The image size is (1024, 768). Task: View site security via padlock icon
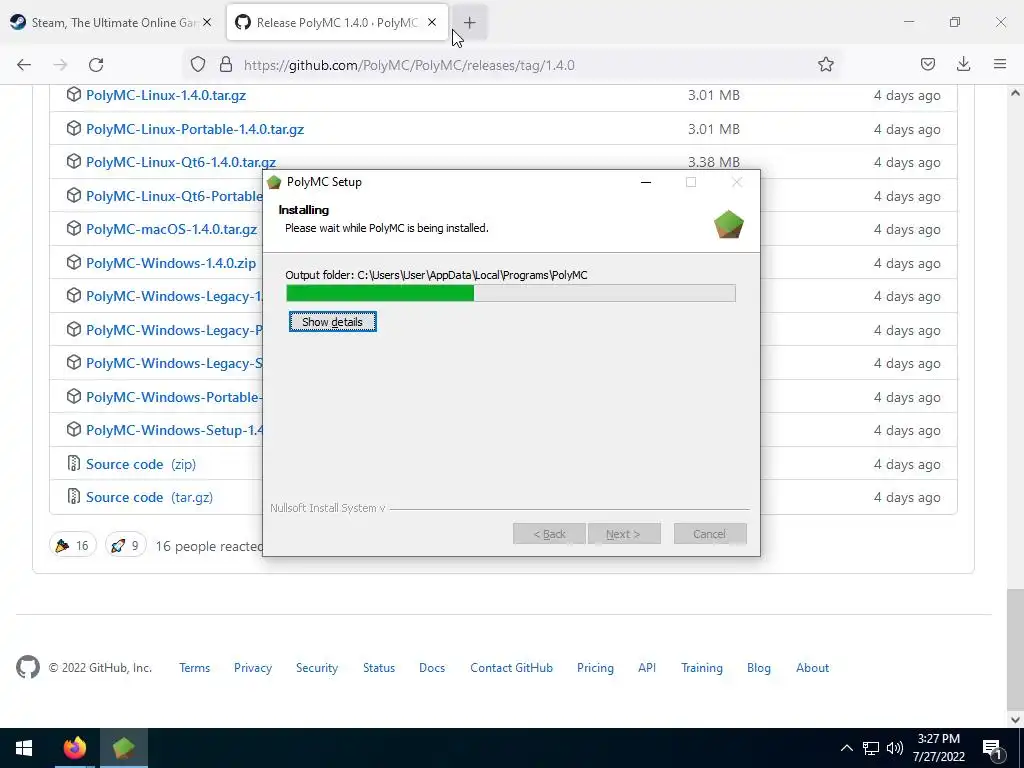coord(226,64)
